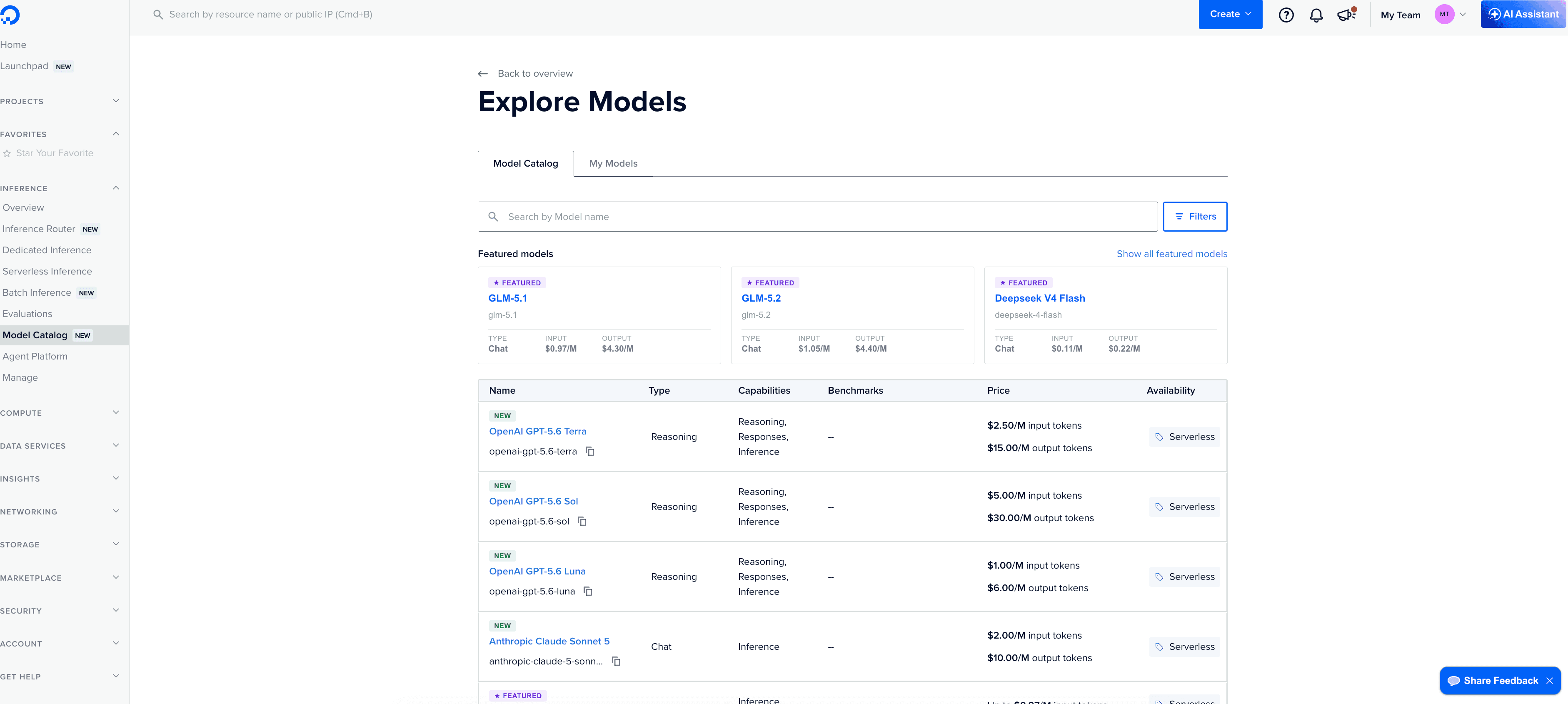Select the Model Catalog tab
The height and width of the screenshot is (704, 1568).
(x=525, y=164)
